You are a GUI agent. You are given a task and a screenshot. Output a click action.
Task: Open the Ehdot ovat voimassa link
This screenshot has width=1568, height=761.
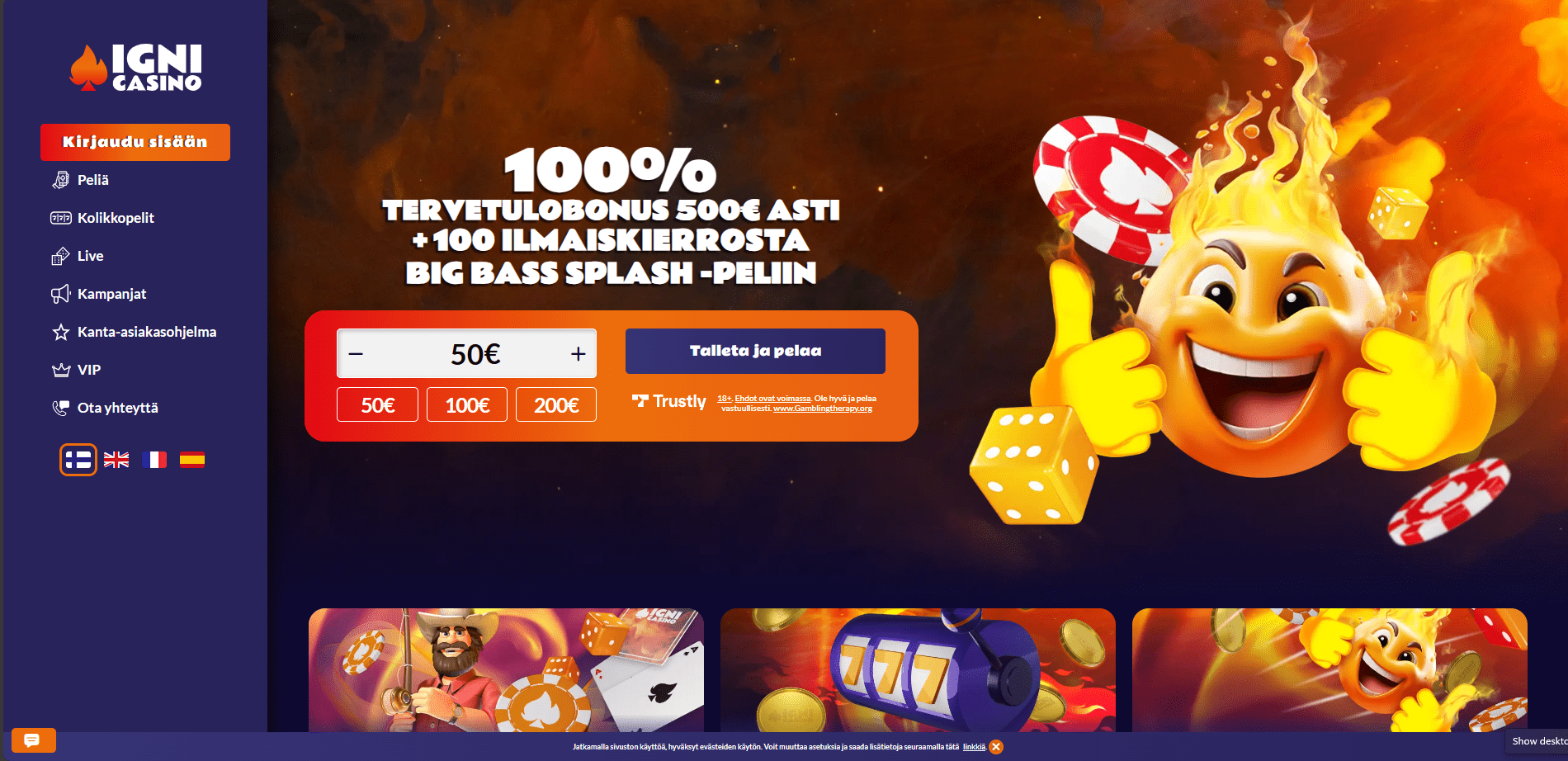(x=772, y=399)
